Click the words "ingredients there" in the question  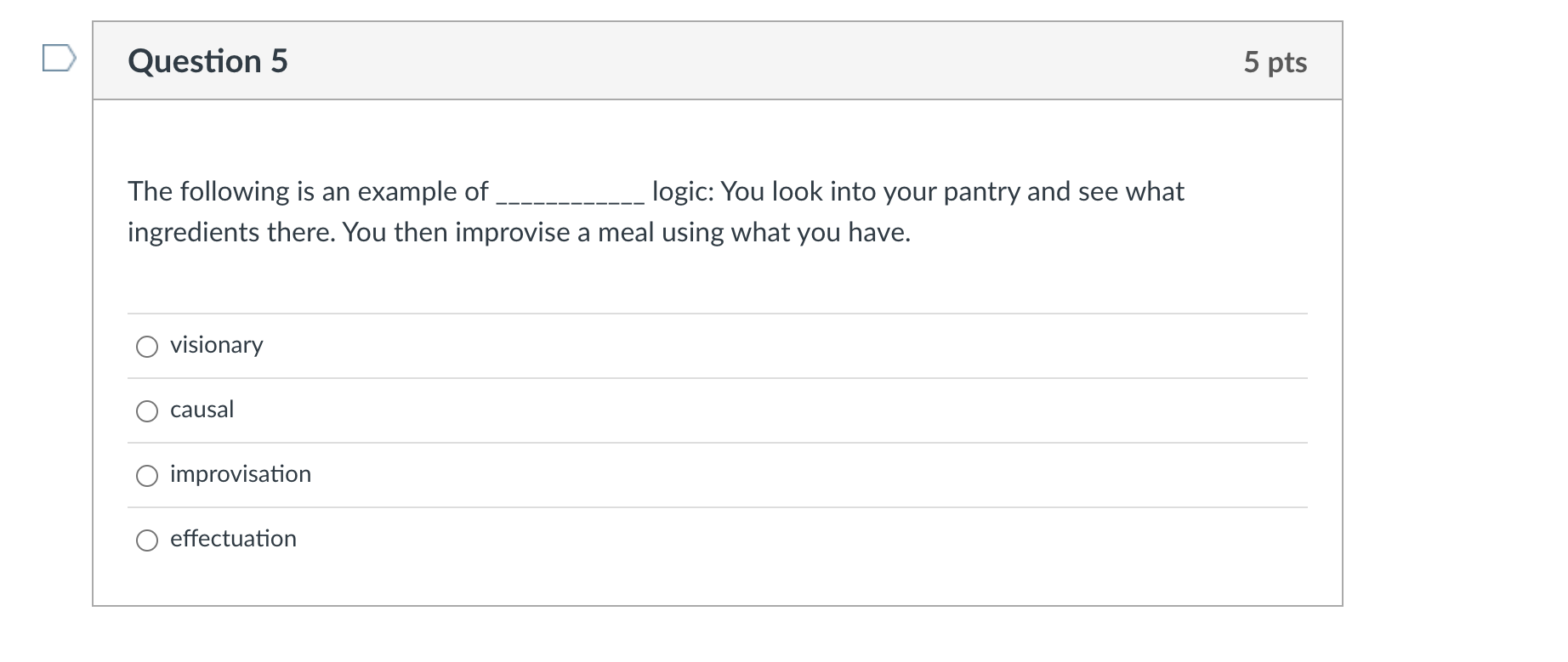[x=230, y=233]
